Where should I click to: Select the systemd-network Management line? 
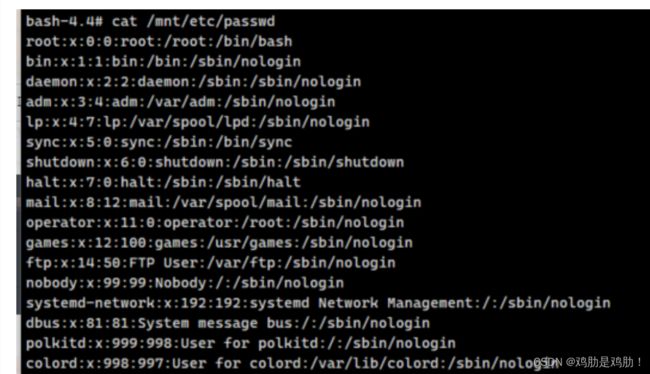[x=318, y=303]
